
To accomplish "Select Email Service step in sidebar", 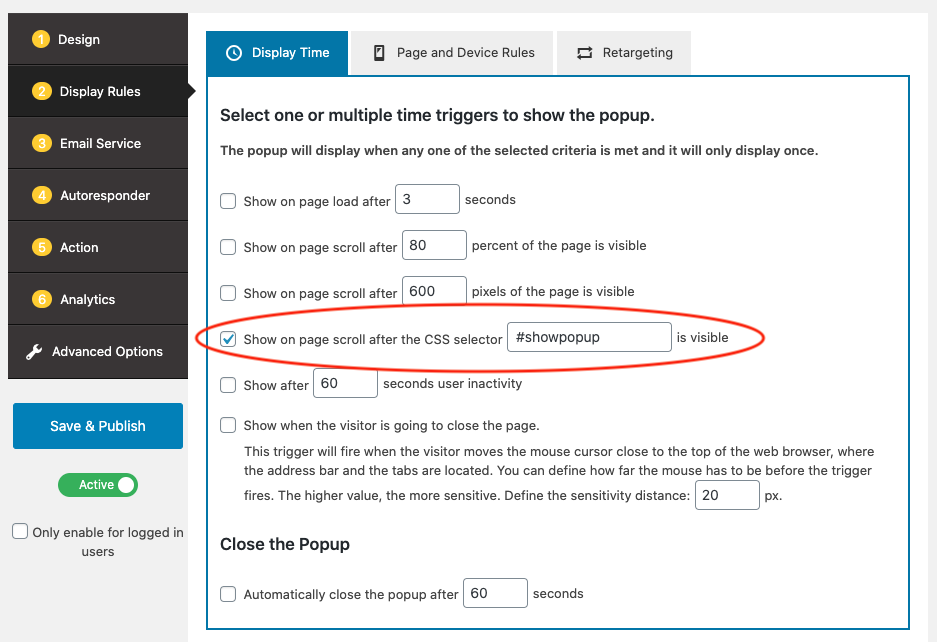I will (99, 143).
